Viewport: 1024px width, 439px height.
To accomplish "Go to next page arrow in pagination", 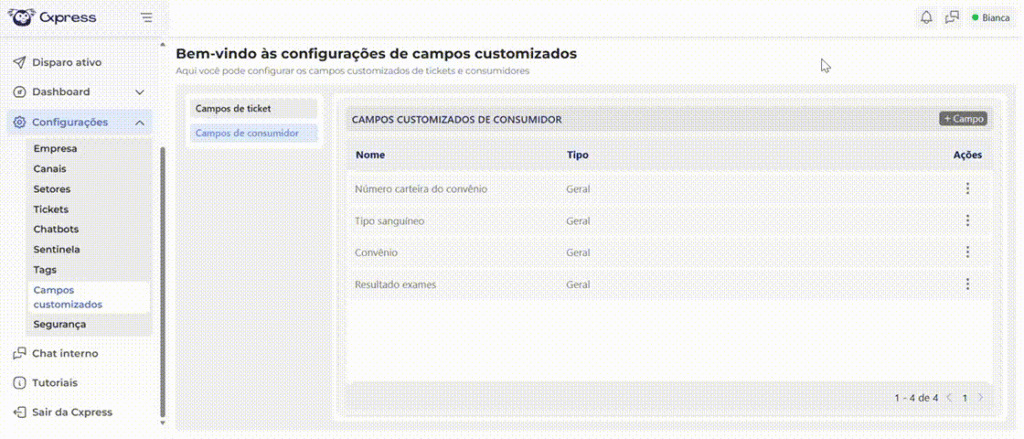I will pyautogui.click(x=981, y=398).
